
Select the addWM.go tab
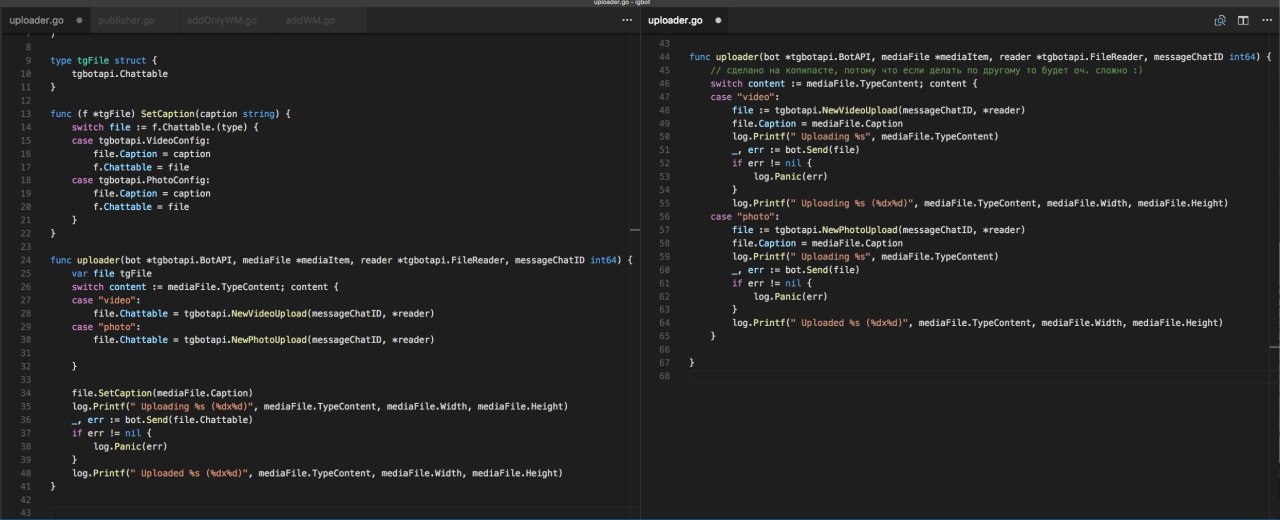click(309, 20)
